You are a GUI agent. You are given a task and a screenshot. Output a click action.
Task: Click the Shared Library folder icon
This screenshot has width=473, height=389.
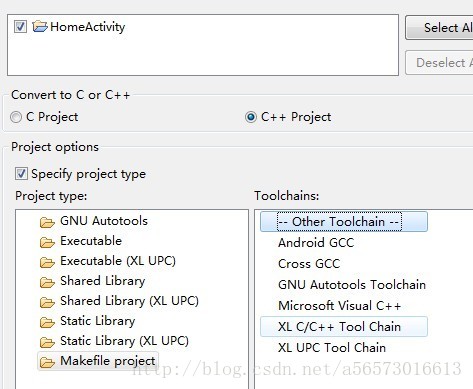pos(47,282)
